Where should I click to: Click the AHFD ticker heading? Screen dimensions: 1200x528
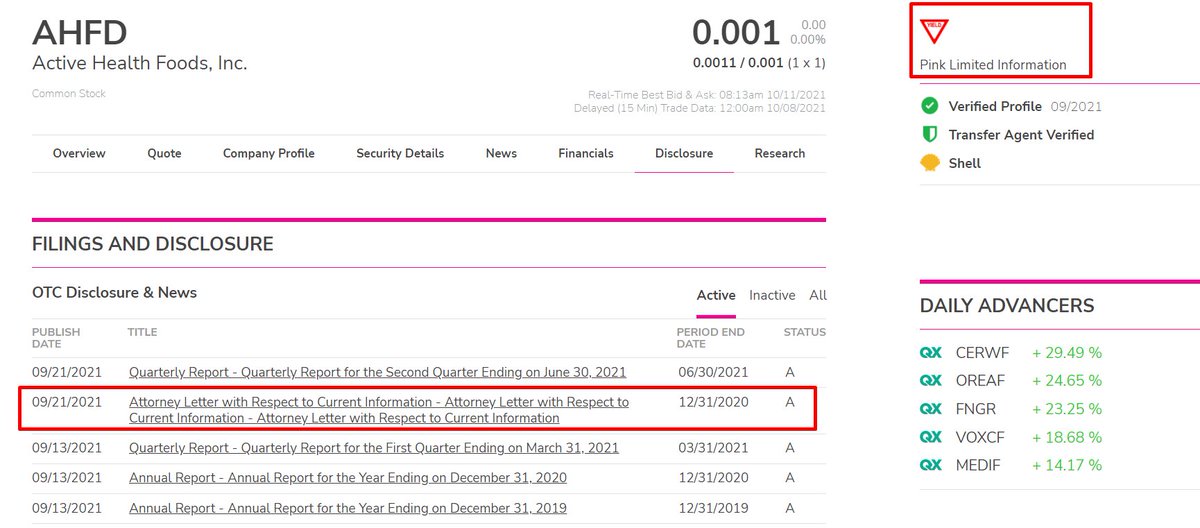(80, 32)
